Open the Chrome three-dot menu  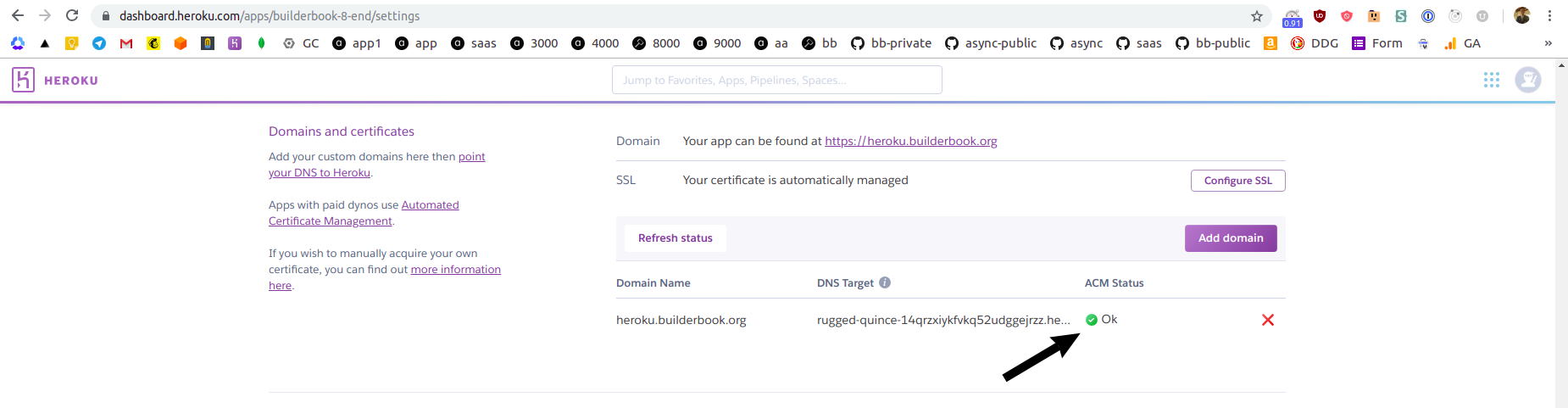coord(1549,16)
